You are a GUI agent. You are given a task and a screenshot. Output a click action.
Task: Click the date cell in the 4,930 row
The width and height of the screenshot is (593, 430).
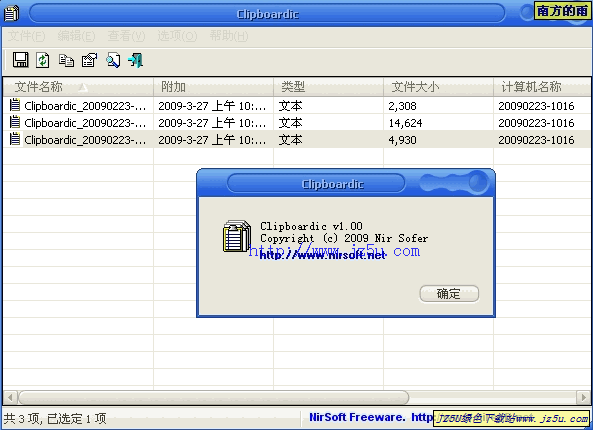[x=212, y=140]
